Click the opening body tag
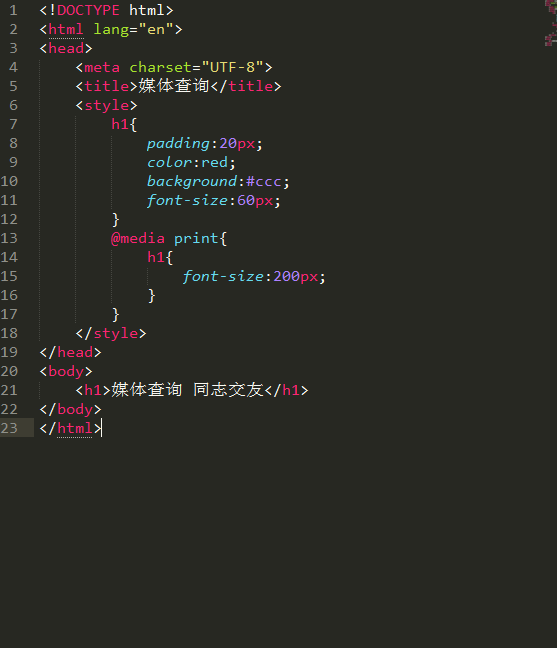The image size is (557, 648). click(x=66, y=372)
